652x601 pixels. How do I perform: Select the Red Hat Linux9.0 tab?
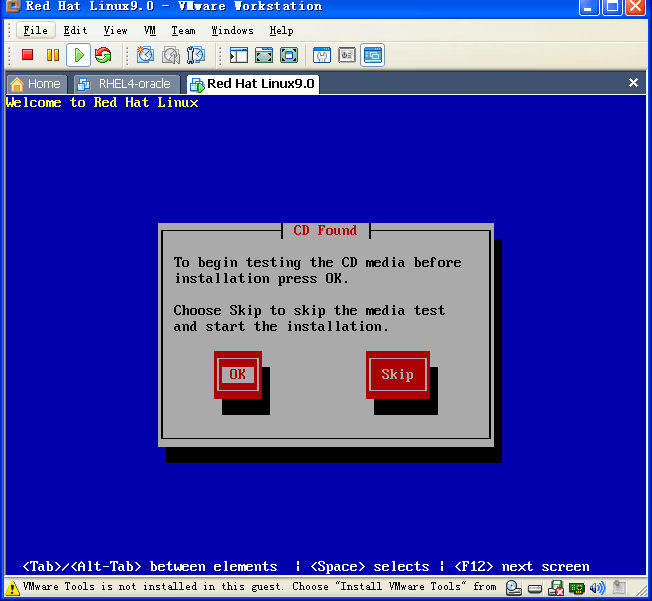click(253, 84)
